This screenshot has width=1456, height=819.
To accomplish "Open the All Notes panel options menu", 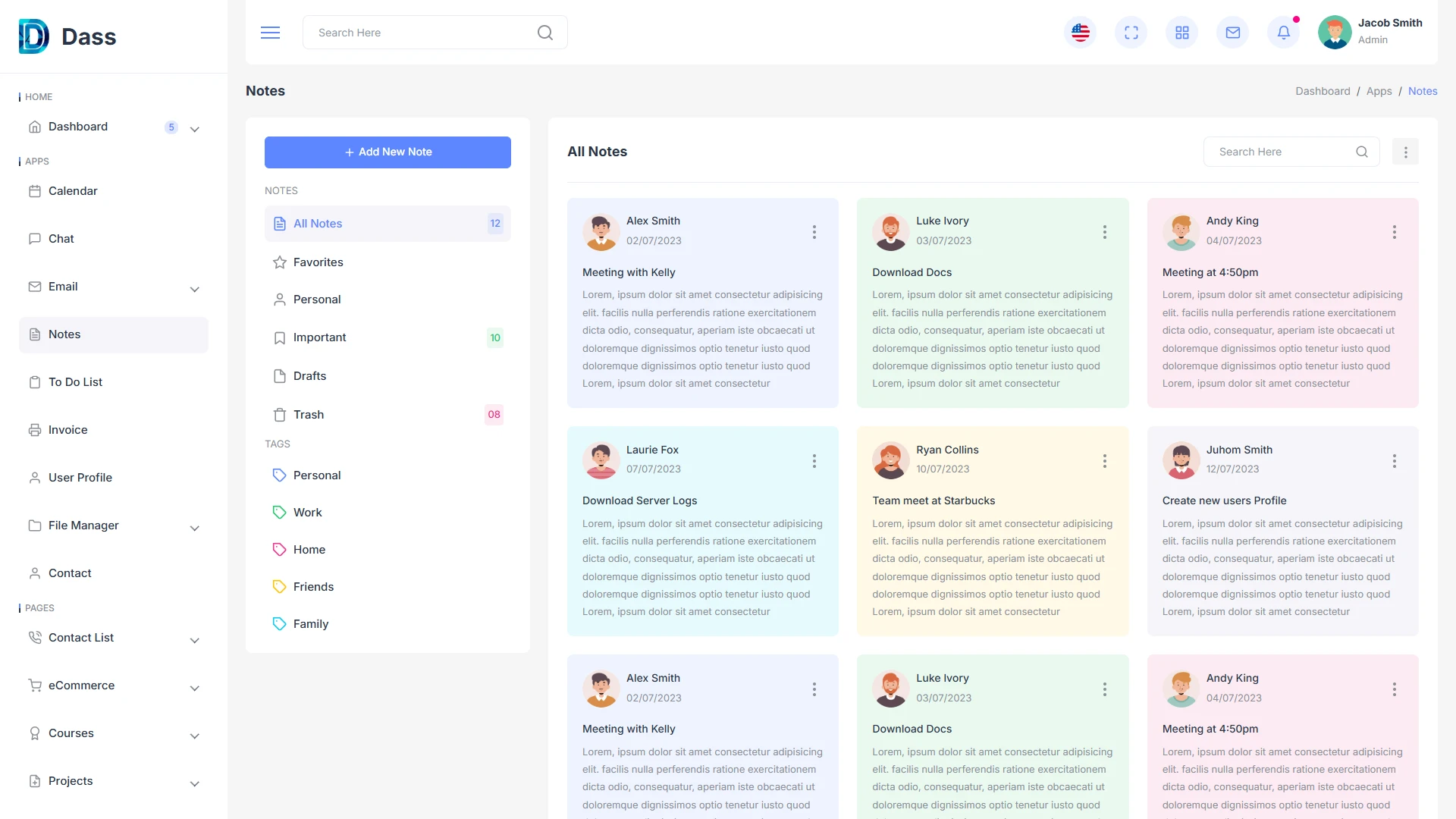I will (1405, 152).
